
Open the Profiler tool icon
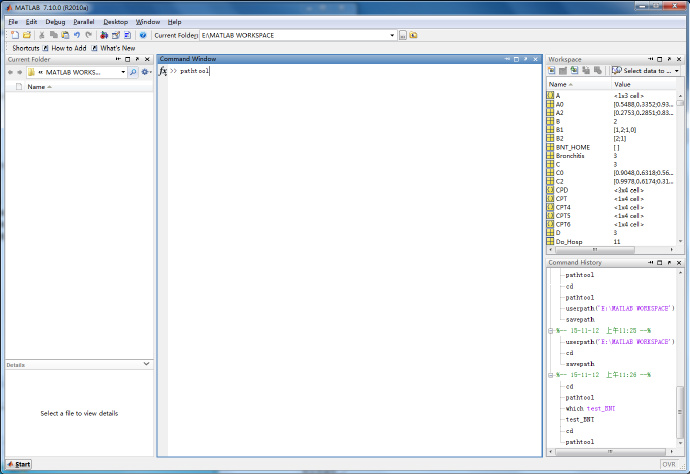coord(128,35)
